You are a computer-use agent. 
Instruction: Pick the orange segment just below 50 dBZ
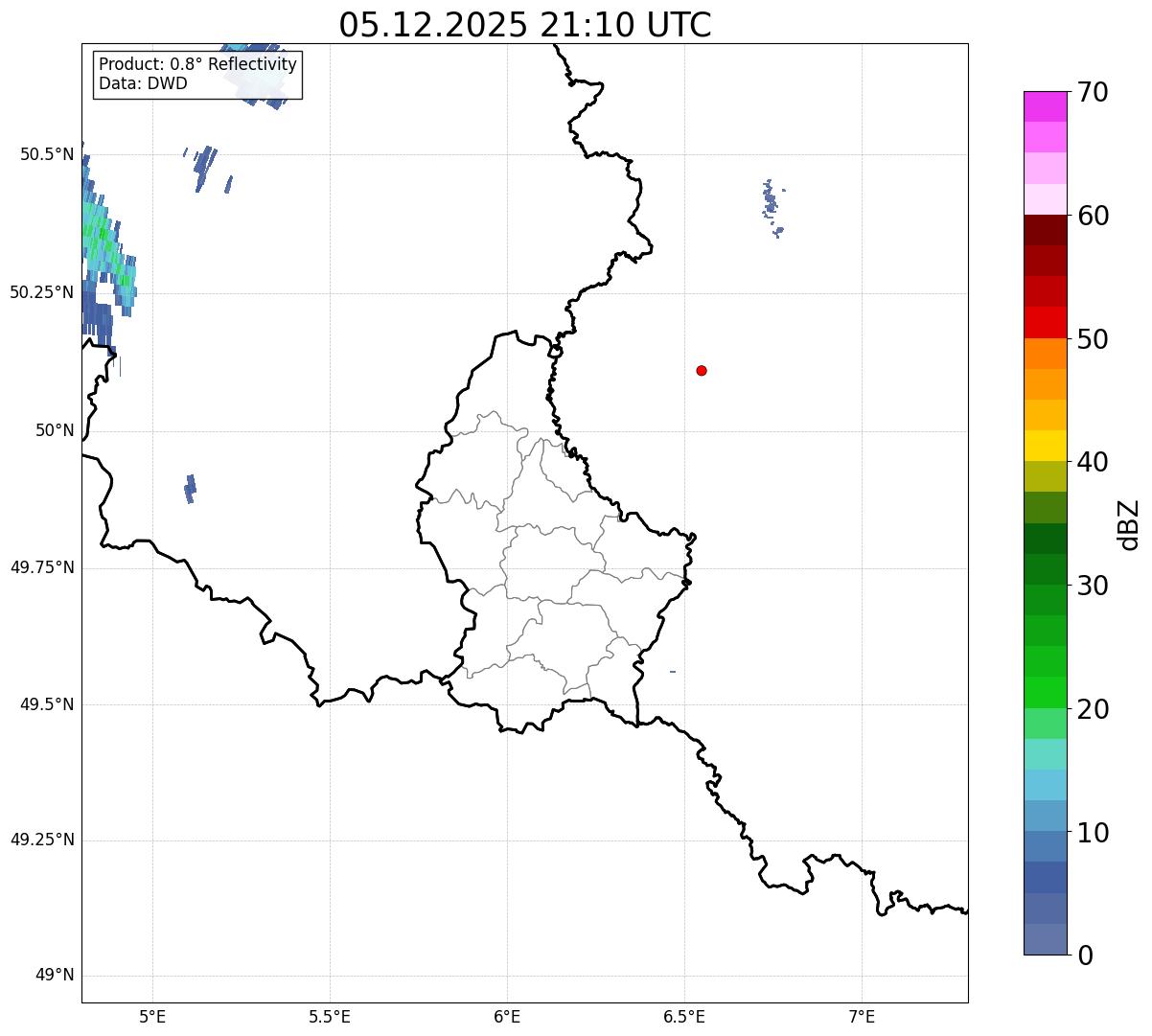tap(1045, 354)
